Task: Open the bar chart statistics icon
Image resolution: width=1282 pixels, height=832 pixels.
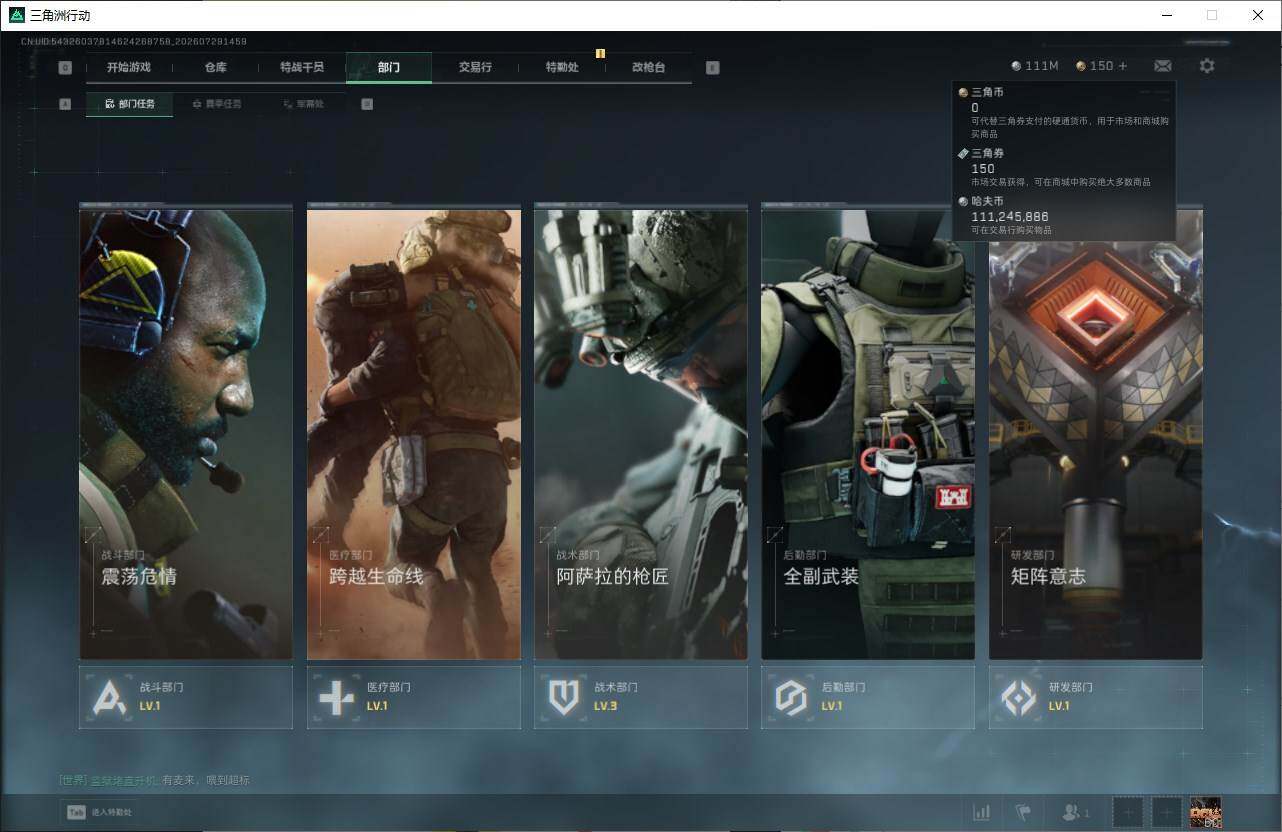Action: pyautogui.click(x=982, y=812)
